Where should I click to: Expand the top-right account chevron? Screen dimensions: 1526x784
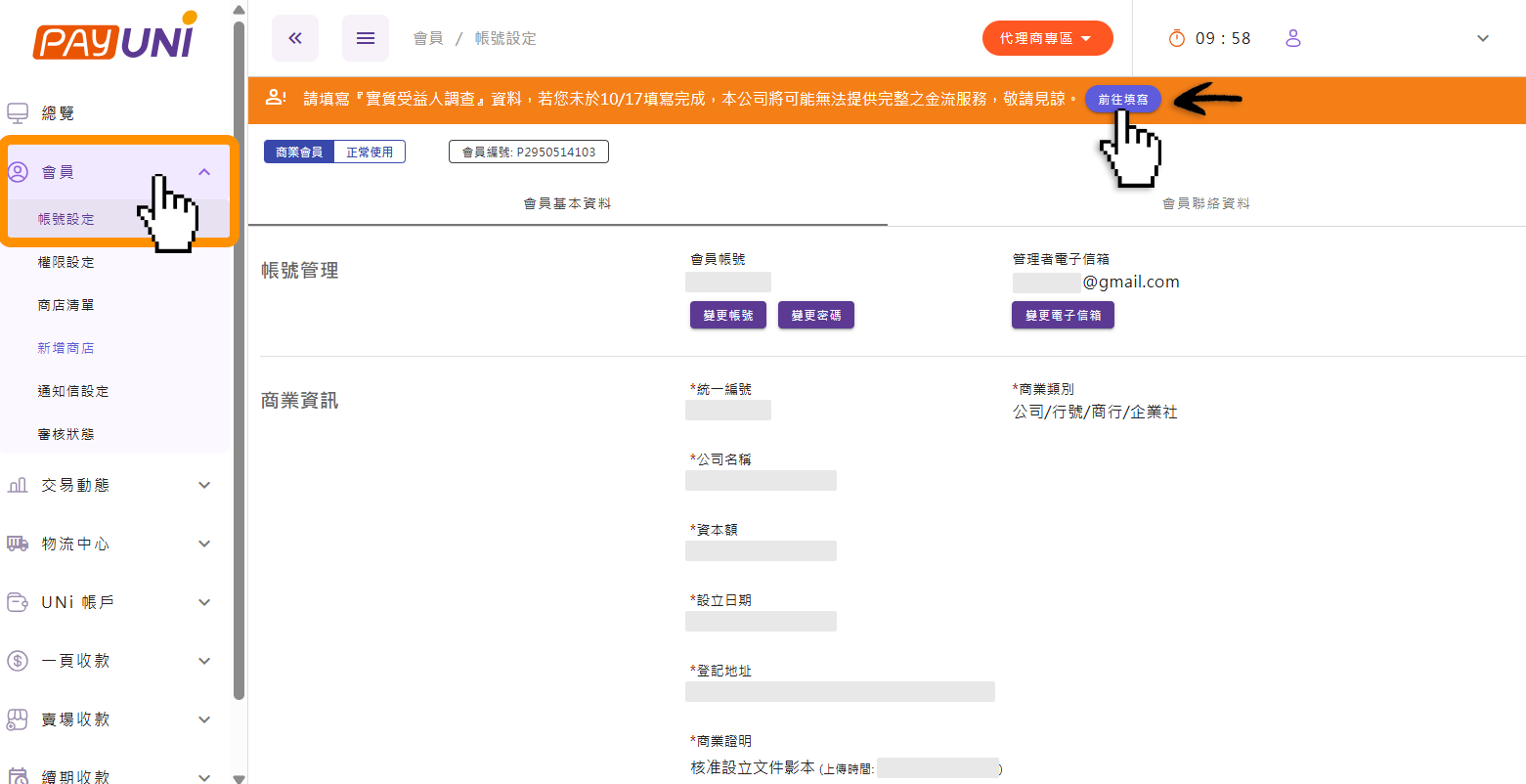point(1482,39)
